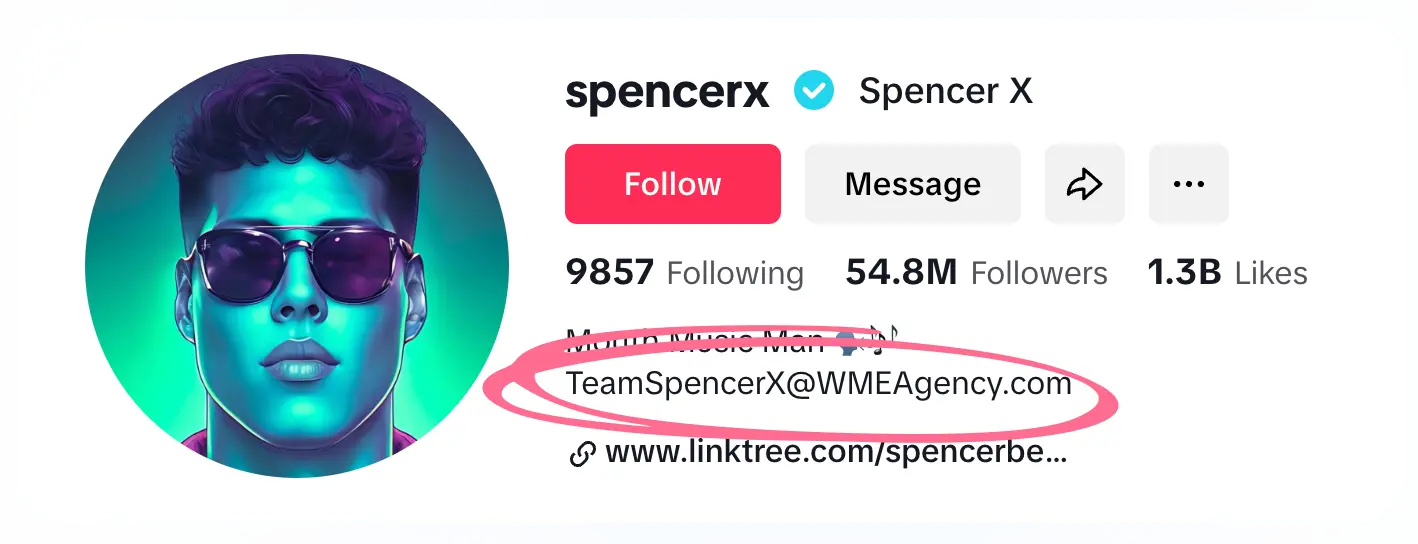This screenshot has width=1418, height=544.
Task: Open the three-dot more options menu
Action: click(x=1188, y=184)
